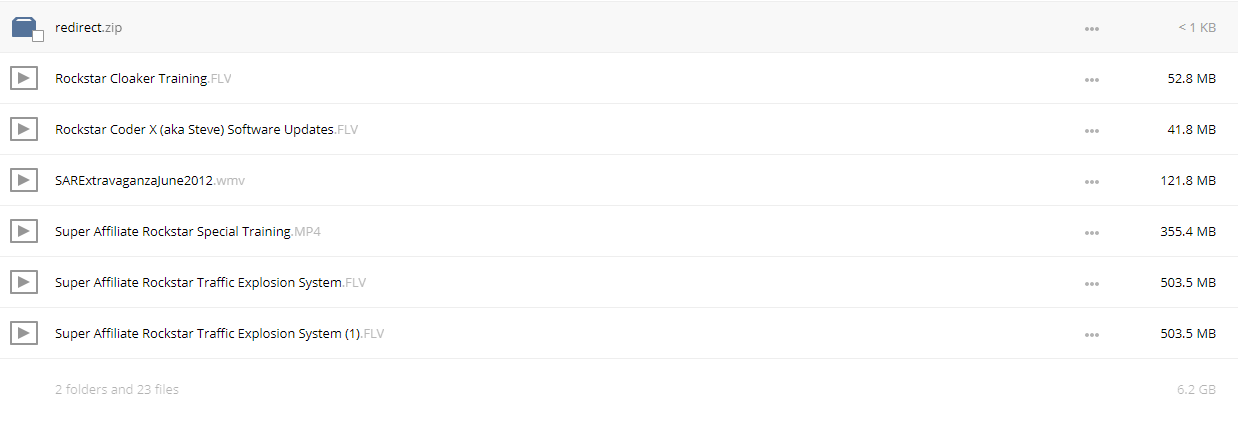This screenshot has width=1238, height=423.
Task: Click the play icon for SARExtravaganzaJune2012.wmv
Action: (24, 180)
